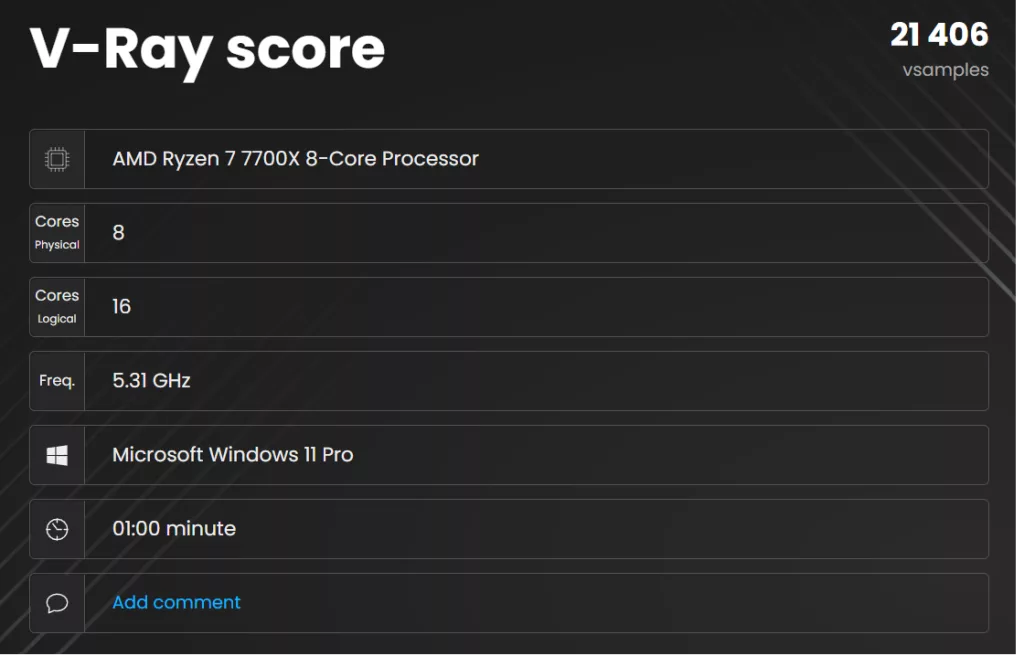1024x656 pixels.
Task: Select the Cores Physical badge
Action: click(57, 232)
